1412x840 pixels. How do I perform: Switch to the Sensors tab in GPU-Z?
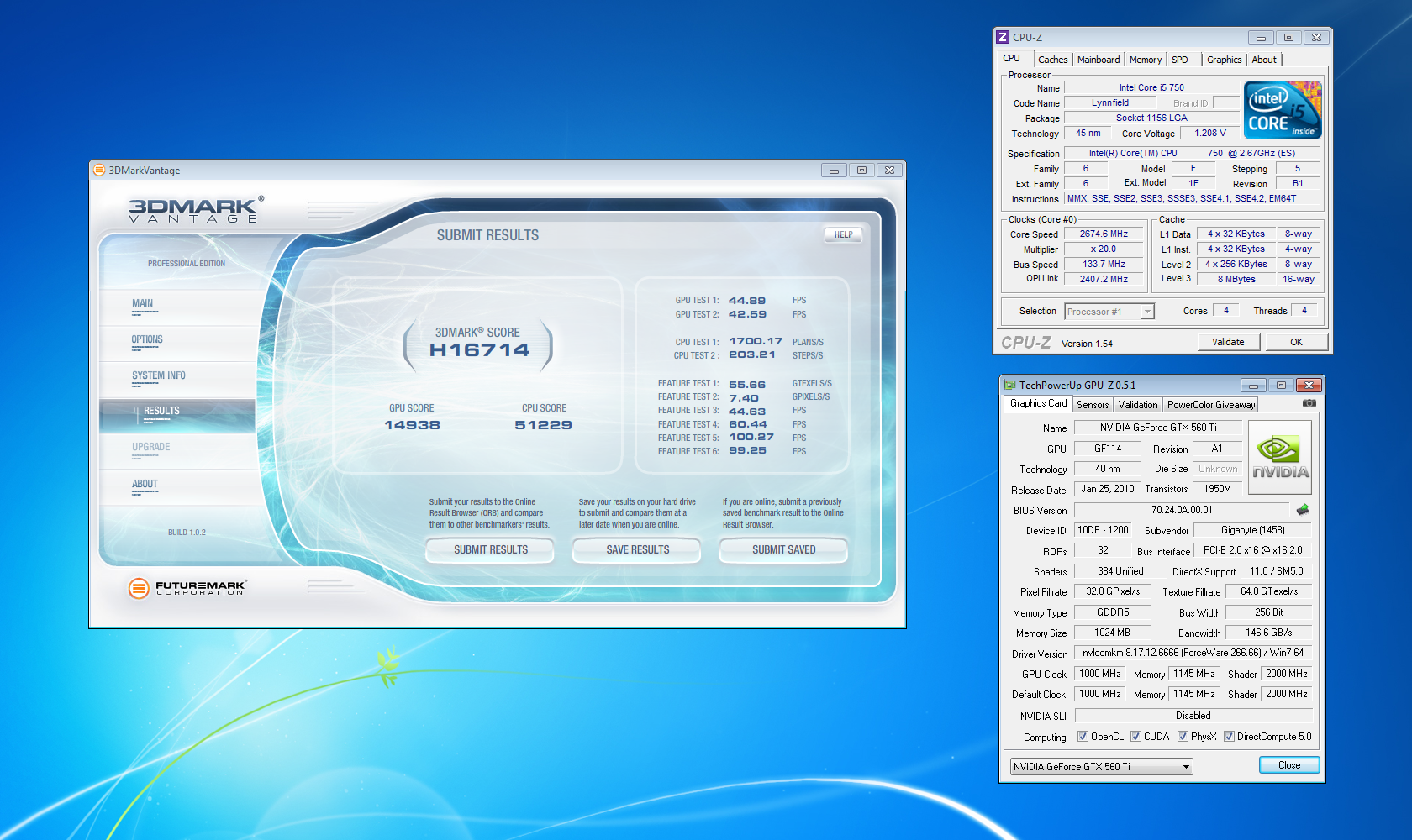tap(1093, 405)
